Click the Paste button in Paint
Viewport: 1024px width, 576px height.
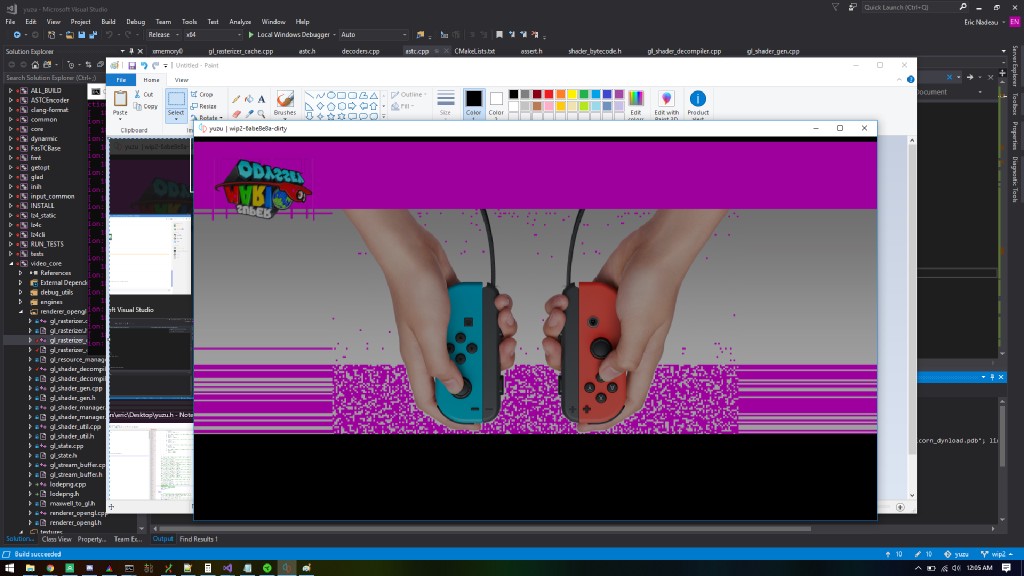120,101
